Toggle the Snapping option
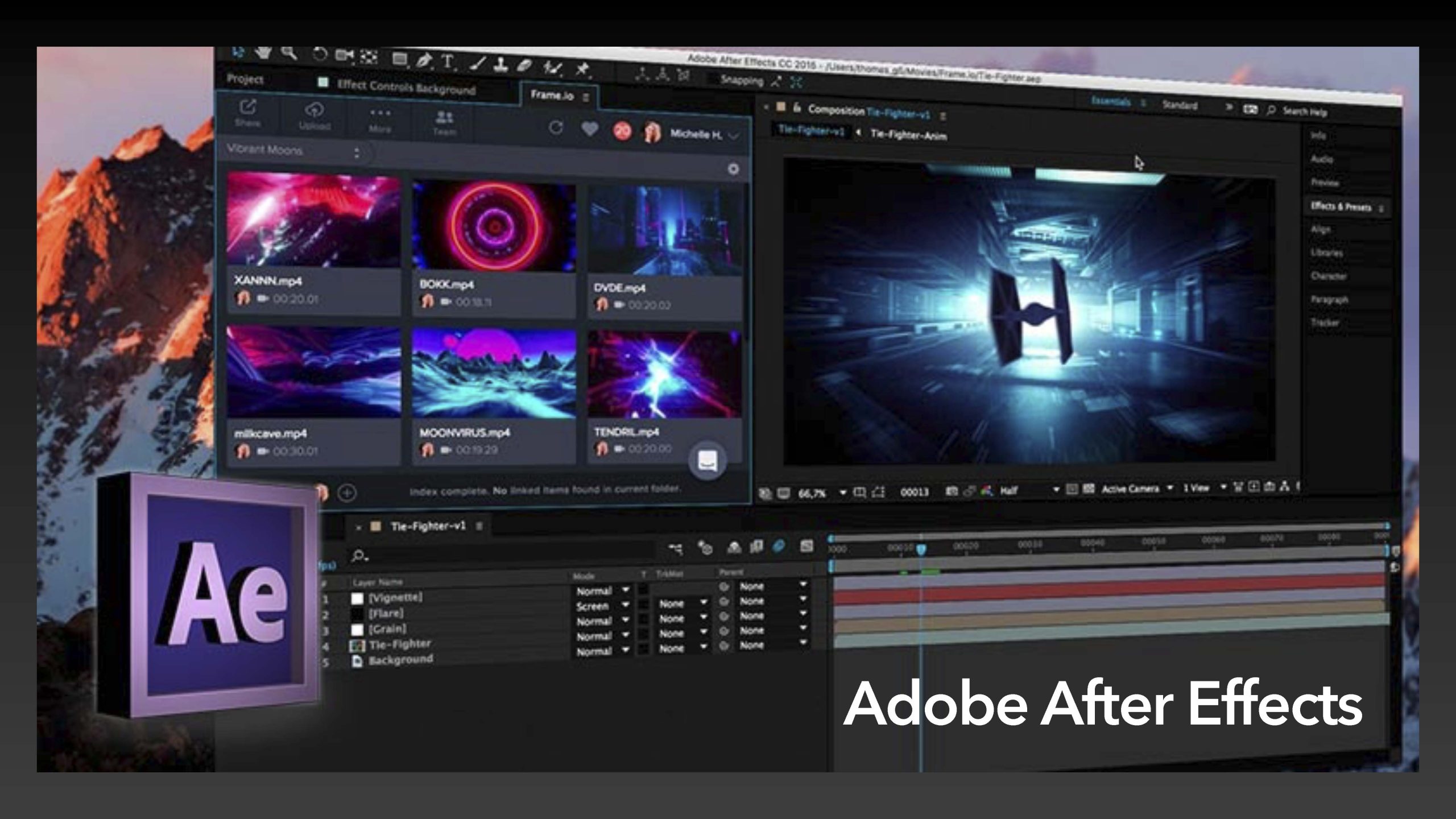This screenshot has width=1456, height=819. pos(742,80)
